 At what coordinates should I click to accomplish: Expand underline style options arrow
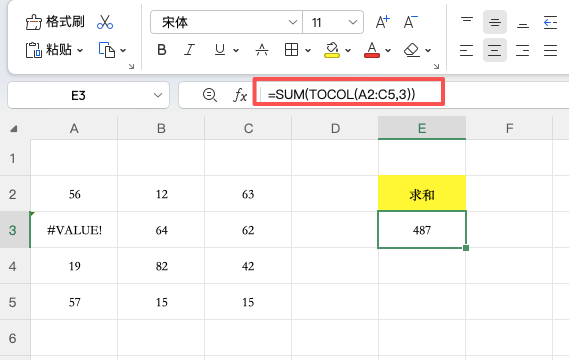[x=236, y=50]
